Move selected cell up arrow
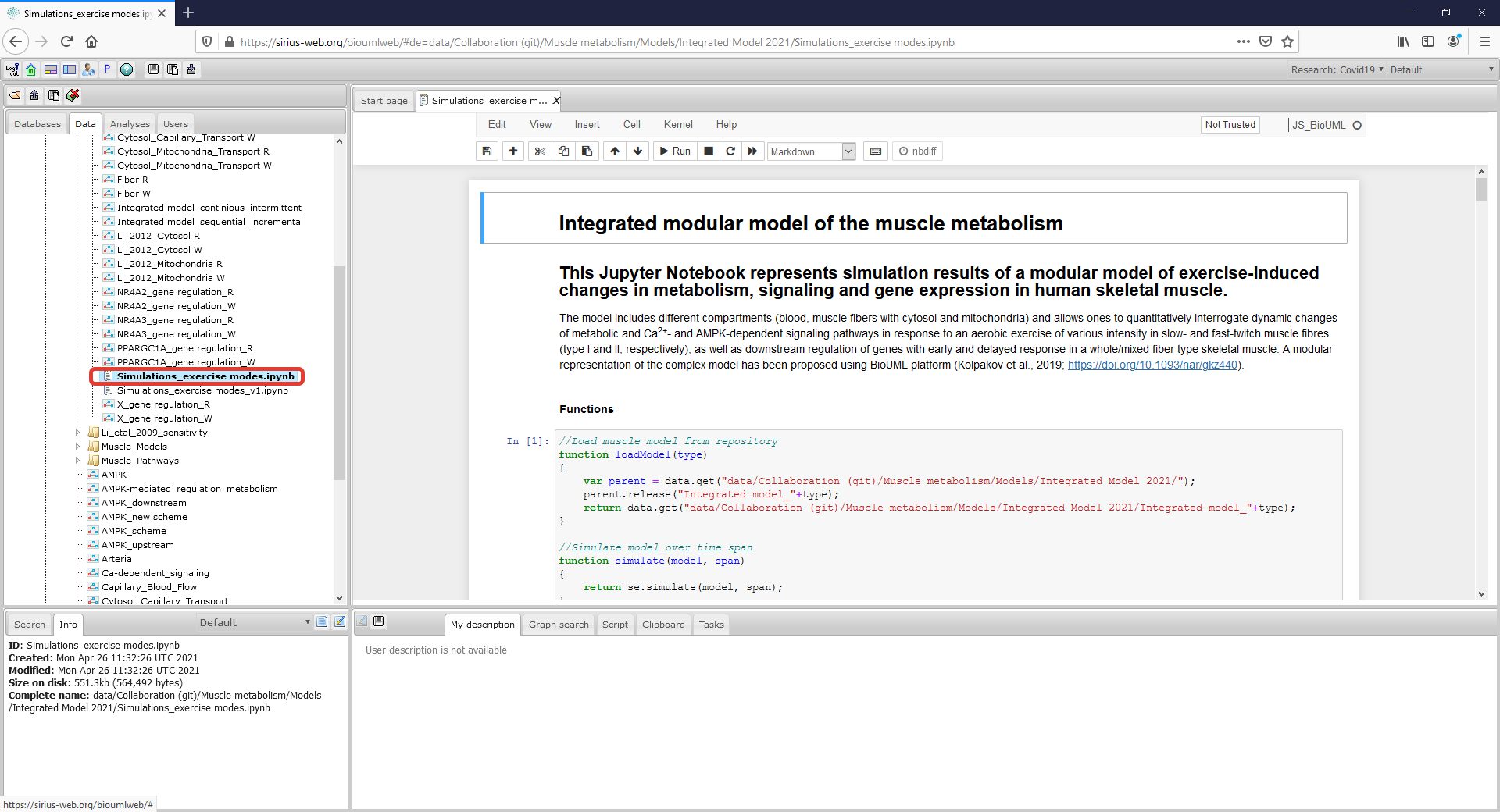This screenshot has width=1500, height=812. click(615, 151)
